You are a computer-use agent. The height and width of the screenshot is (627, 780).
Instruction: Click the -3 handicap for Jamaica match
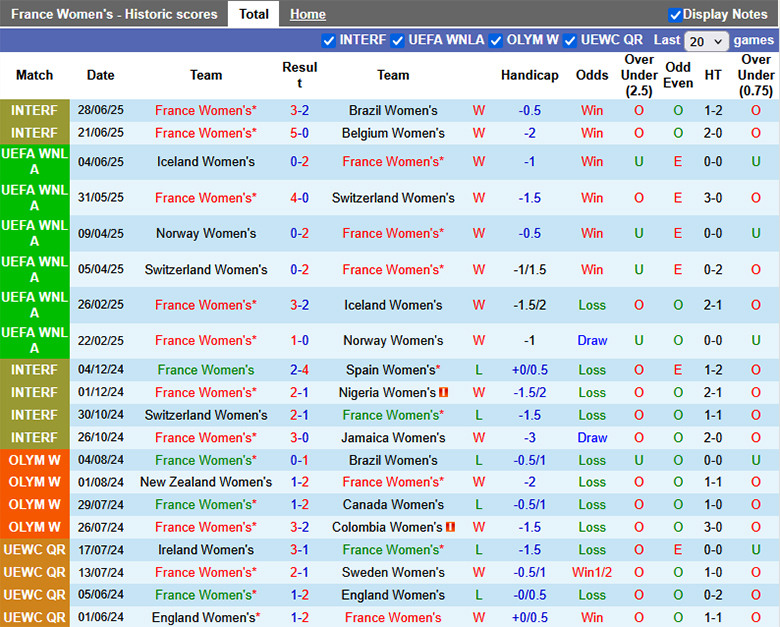(529, 438)
